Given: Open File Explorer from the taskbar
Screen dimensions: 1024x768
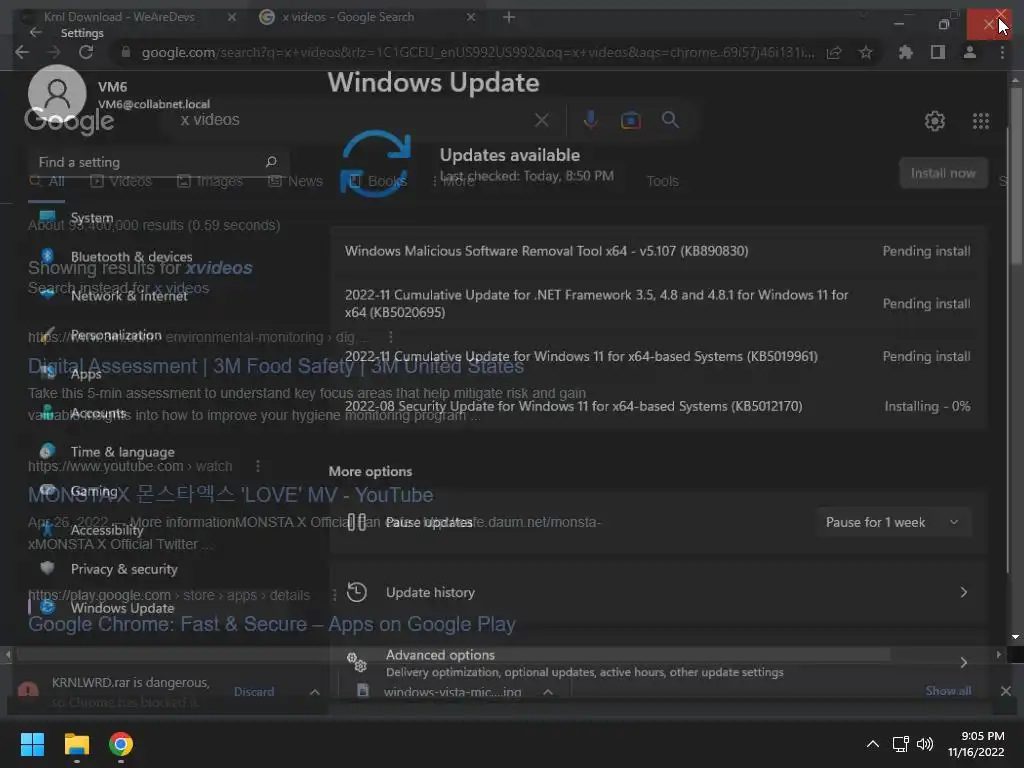Looking at the screenshot, I should [76, 744].
